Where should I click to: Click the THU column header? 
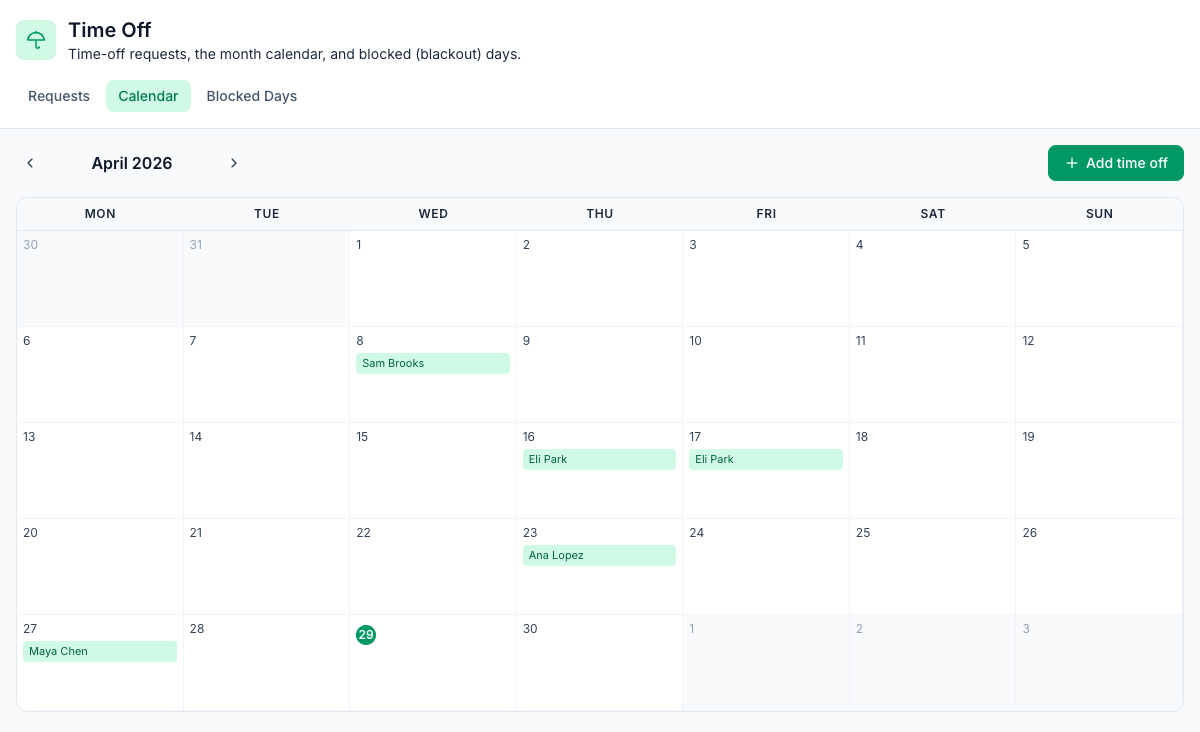600,214
